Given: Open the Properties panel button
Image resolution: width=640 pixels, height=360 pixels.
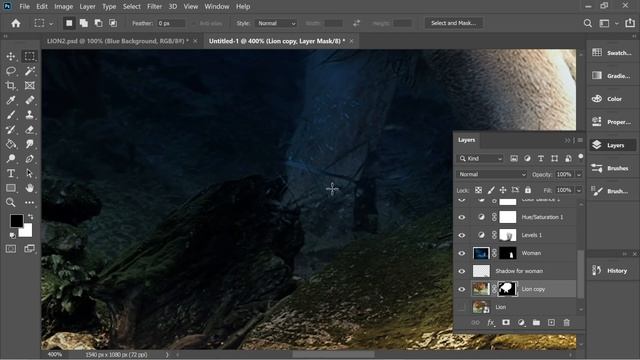Looking at the screenshot, I should tap(612, 122).
